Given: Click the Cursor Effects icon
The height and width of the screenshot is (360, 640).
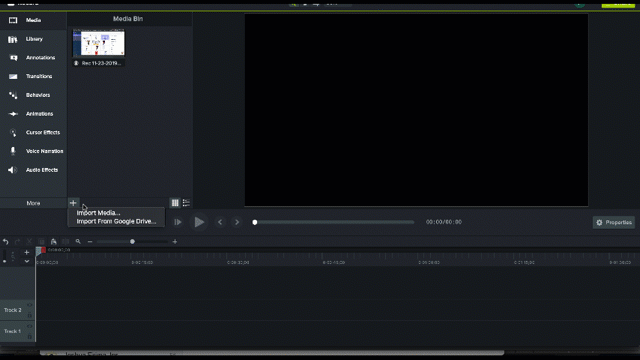Looking at the screenshot, I should click(13, 133).
